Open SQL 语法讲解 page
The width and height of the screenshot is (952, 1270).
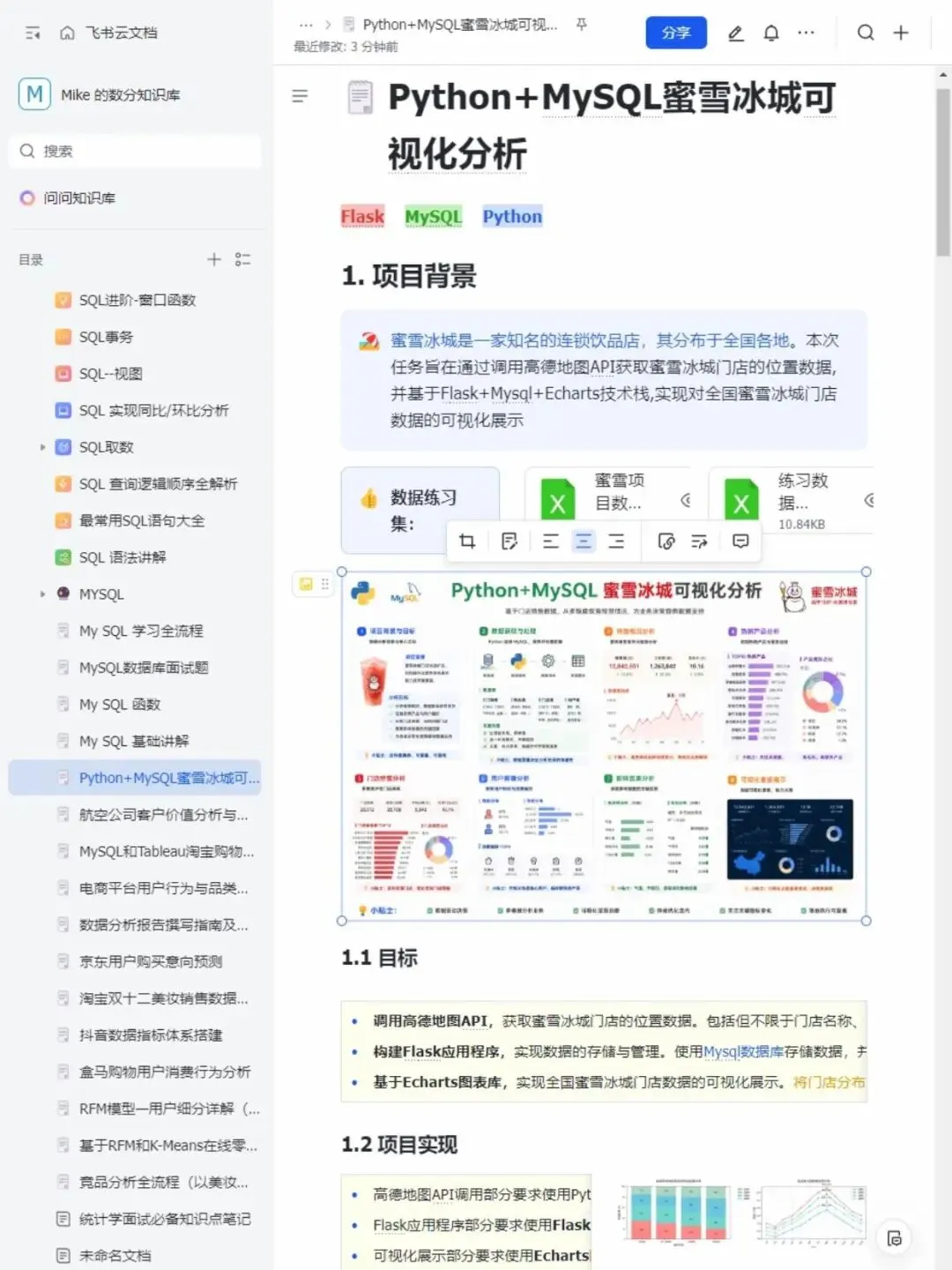(123, 557)
